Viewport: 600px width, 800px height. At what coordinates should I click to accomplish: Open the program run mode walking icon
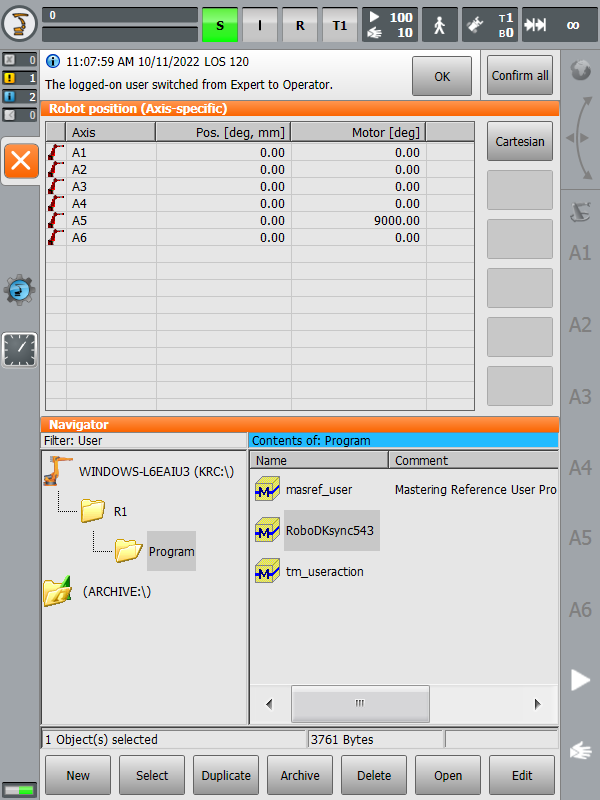tap(440, 25)
